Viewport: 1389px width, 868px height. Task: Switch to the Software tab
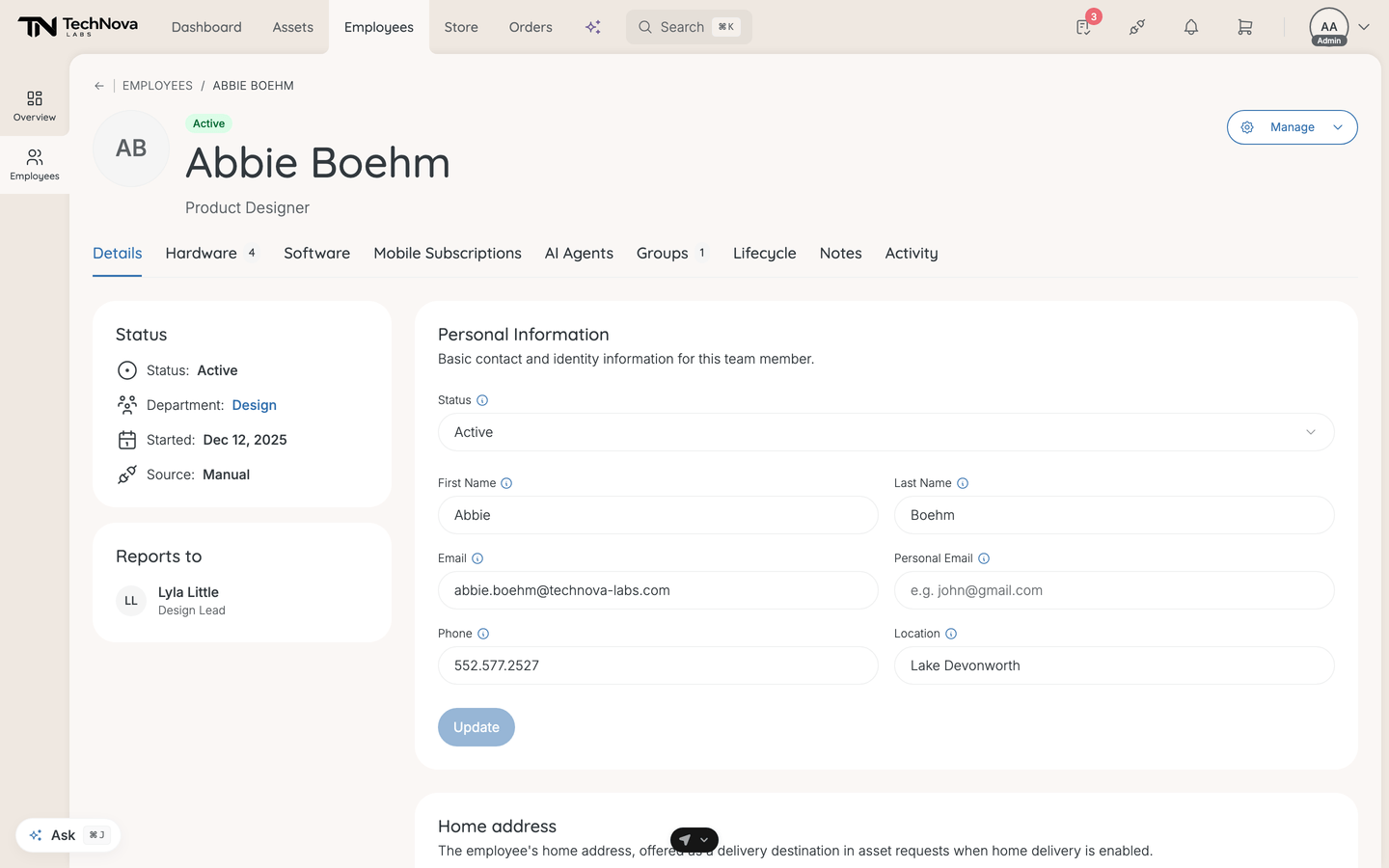click(x=316, y=253)
